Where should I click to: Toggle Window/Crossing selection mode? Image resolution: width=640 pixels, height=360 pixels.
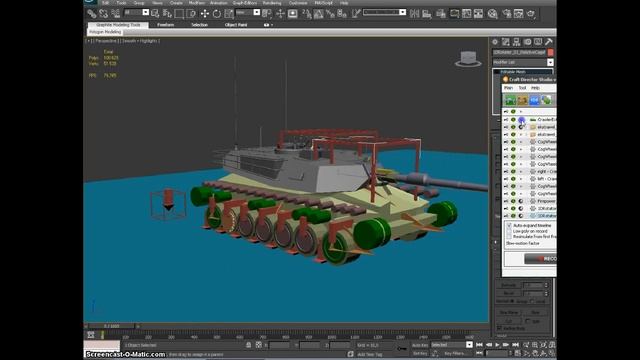click(x=191, y=14)
